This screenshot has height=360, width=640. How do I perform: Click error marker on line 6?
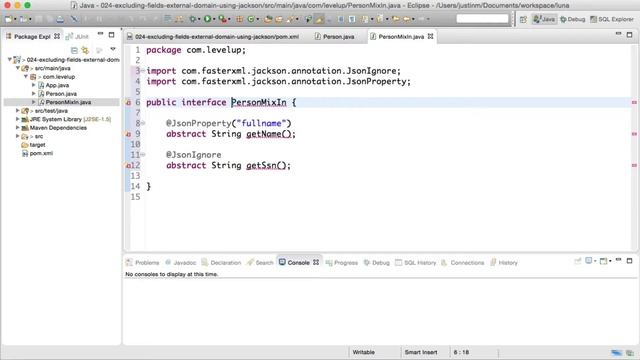point(128,102)
